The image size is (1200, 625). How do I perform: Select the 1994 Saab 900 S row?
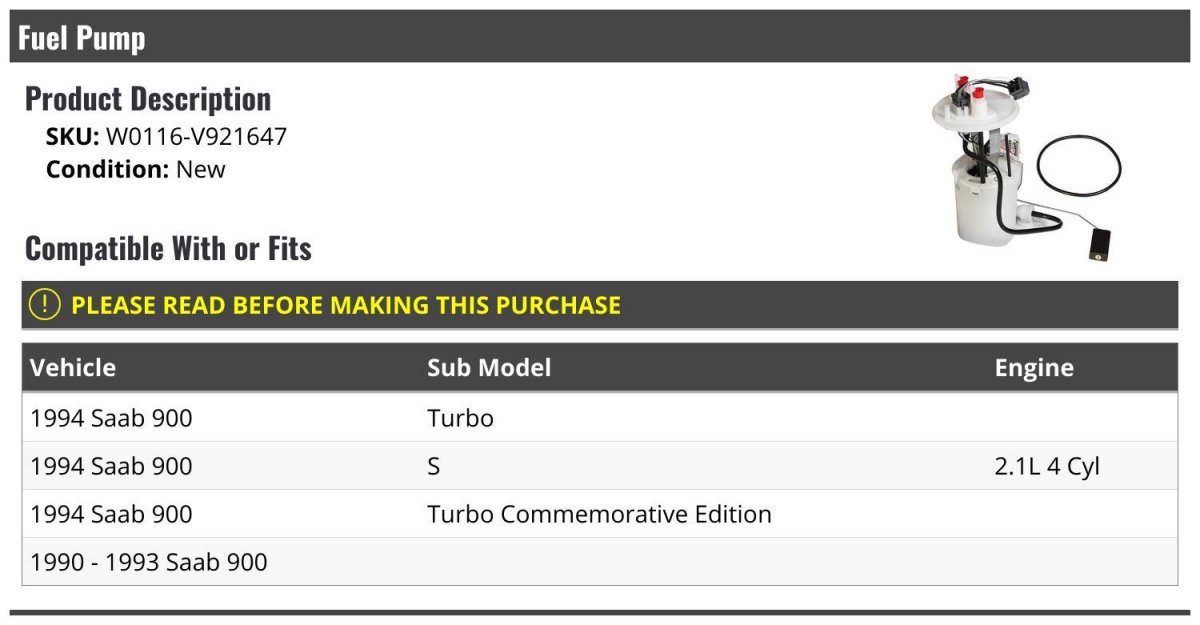click(600, 465)
